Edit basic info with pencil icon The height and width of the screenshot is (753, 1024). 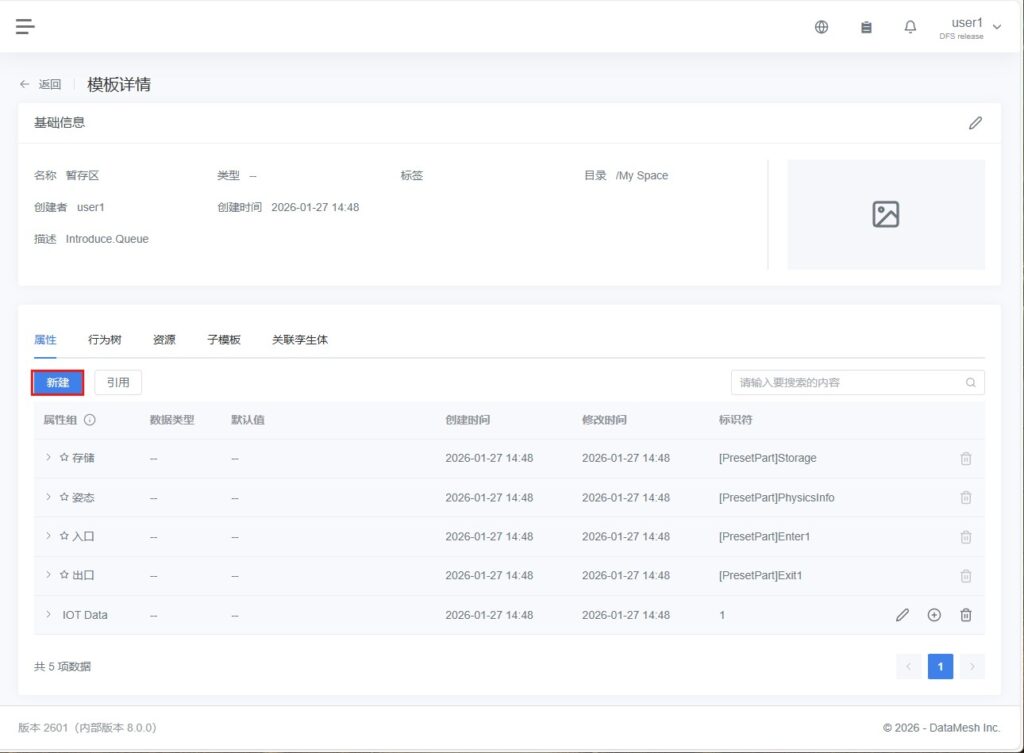coord(975,123)
